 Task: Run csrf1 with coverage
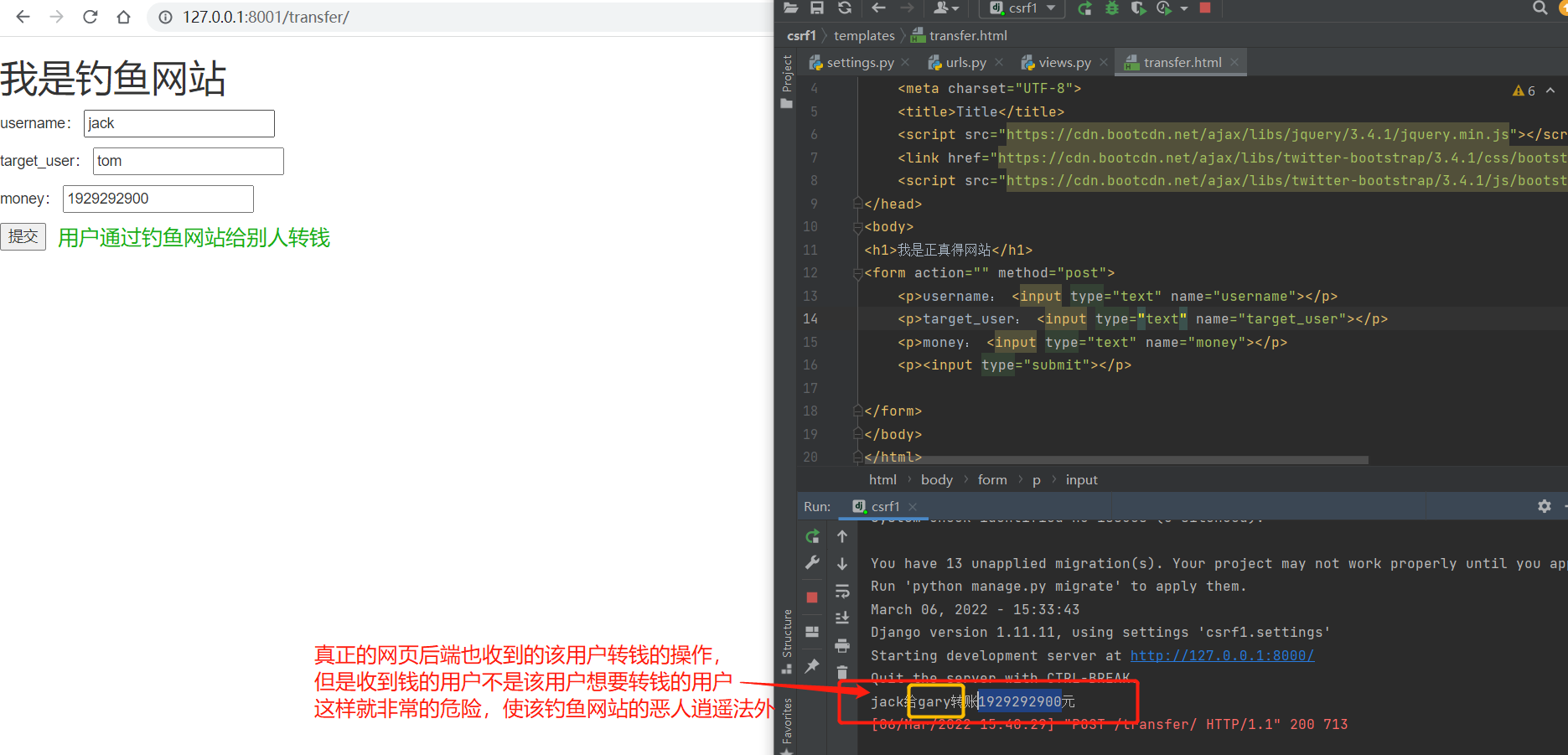point(1138,8)
